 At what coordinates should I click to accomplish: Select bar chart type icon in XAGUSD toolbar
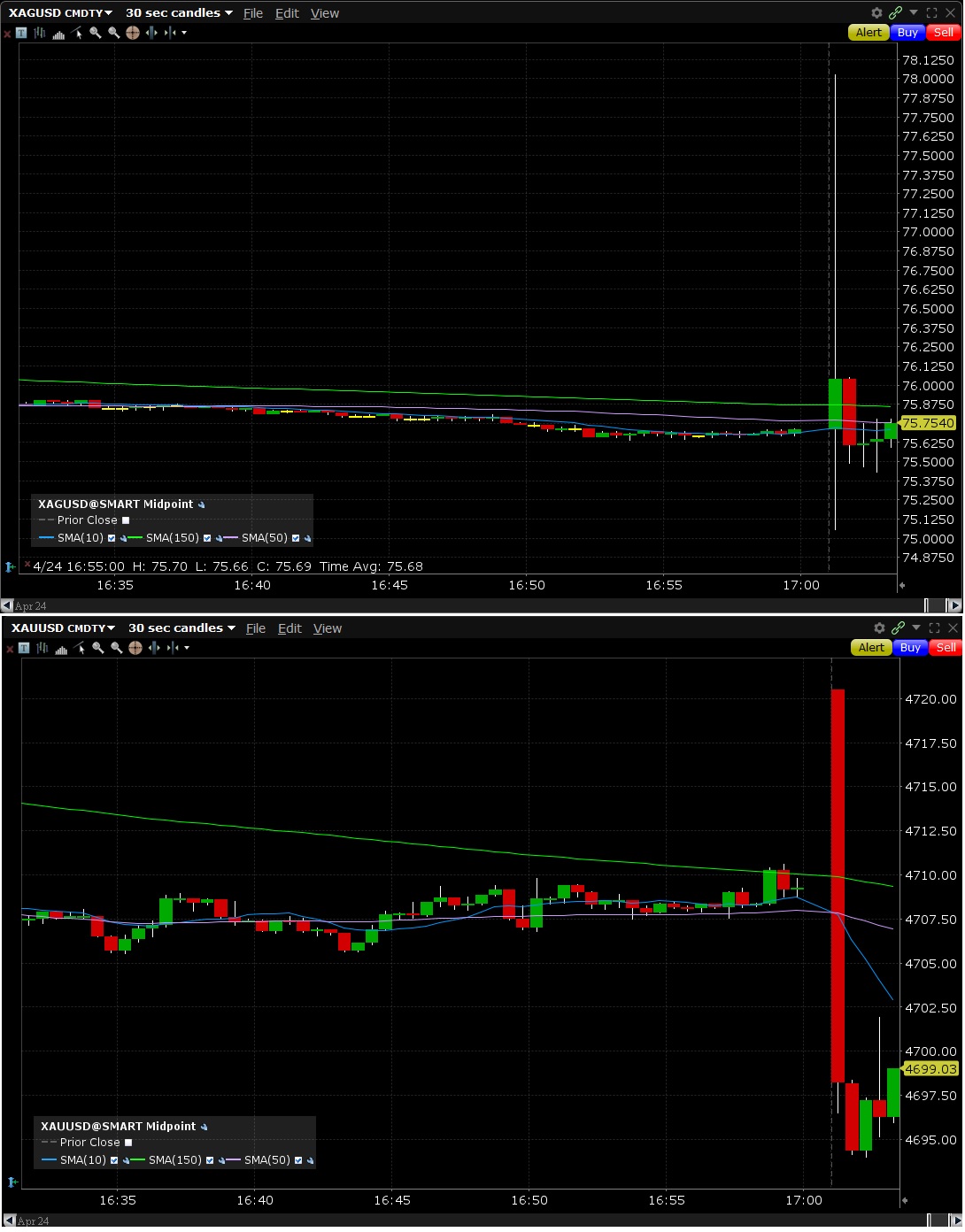40,33
